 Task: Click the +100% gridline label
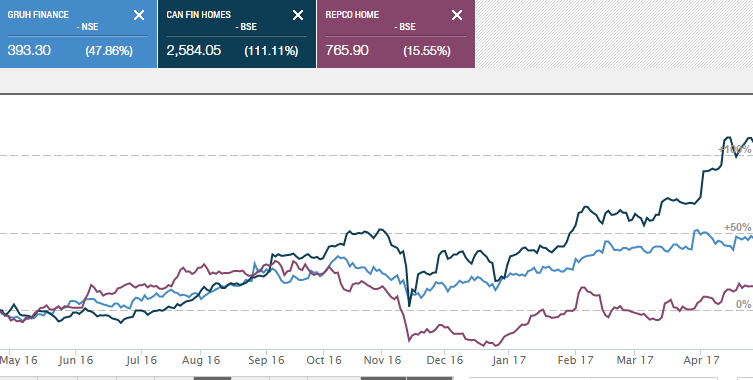(x=735, y=149)
